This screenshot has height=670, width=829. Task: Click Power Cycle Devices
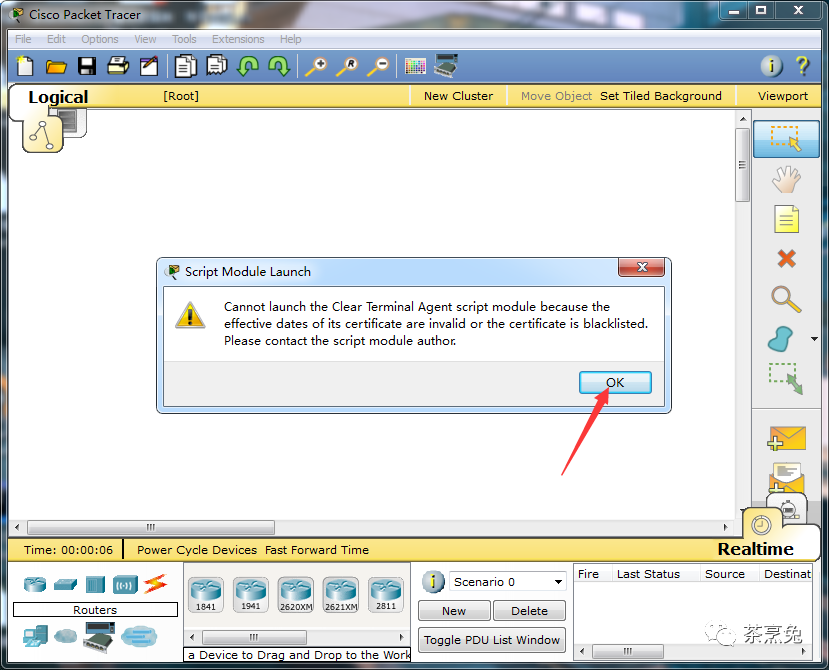pyautogui.click(x=197, y=550)
